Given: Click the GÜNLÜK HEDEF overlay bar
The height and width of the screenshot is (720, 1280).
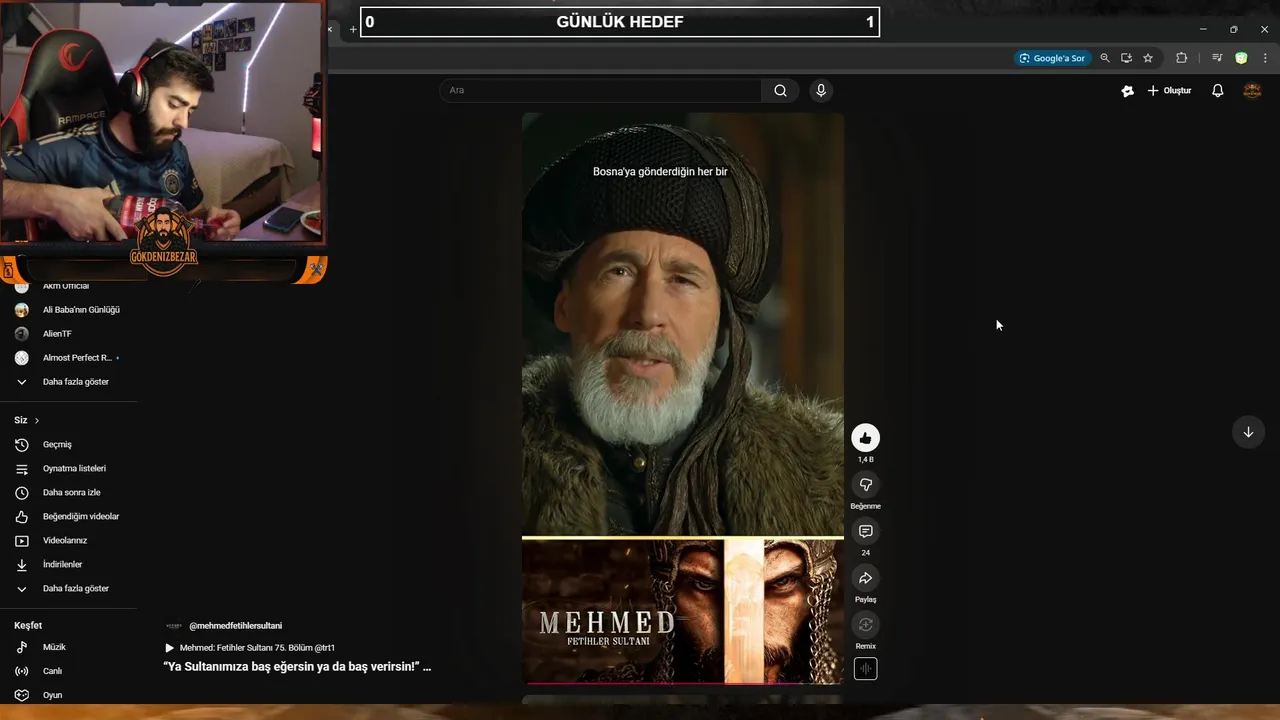Looking at the screenshot, I should tap(620, 22).
